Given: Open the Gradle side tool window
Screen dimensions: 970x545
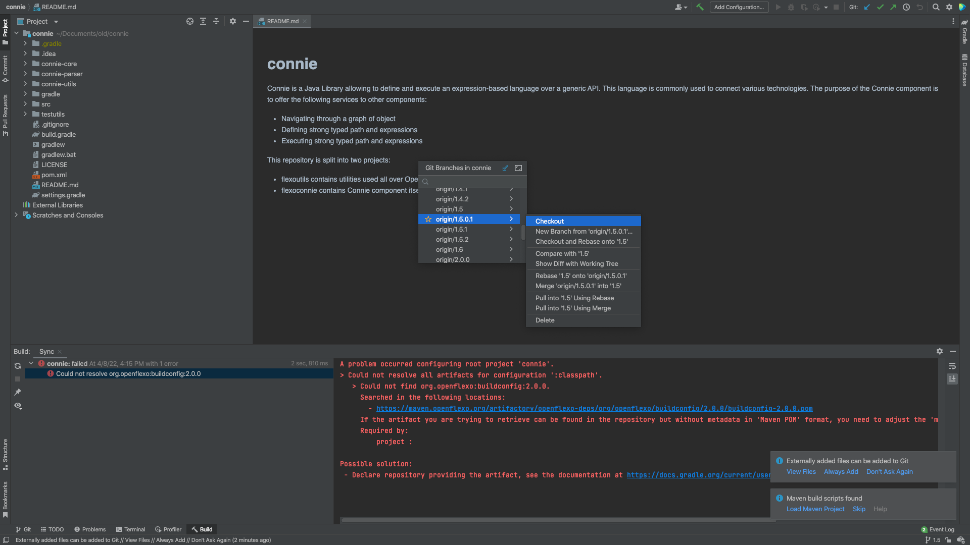Looking at the screenshot, I should (x=964, y=33).
